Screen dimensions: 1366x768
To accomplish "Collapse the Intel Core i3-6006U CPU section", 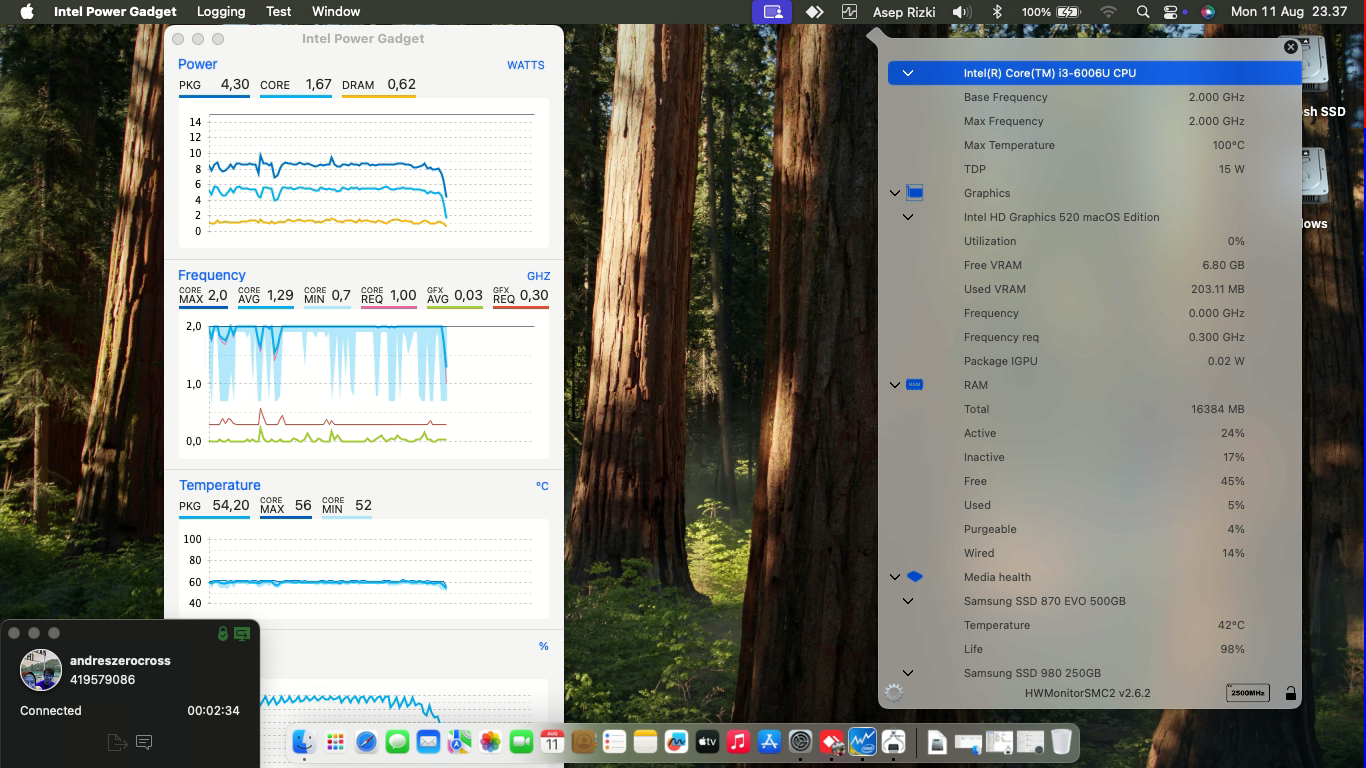I will click(908, 72).
